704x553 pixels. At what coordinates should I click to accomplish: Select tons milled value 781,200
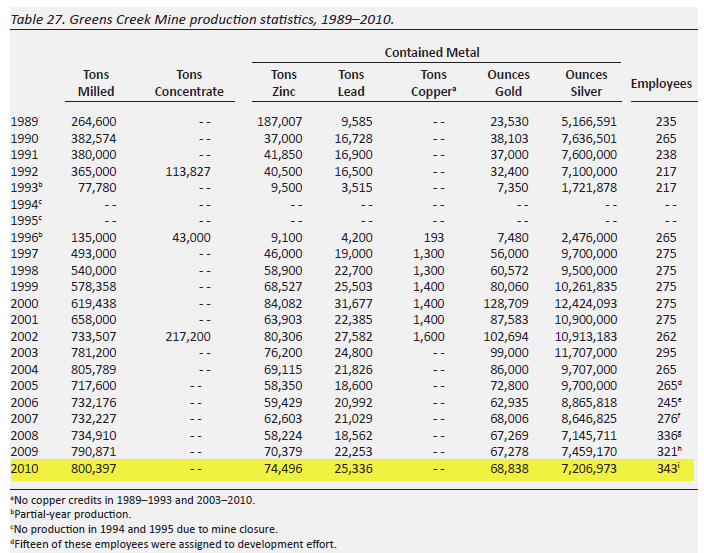pos(93,353)
